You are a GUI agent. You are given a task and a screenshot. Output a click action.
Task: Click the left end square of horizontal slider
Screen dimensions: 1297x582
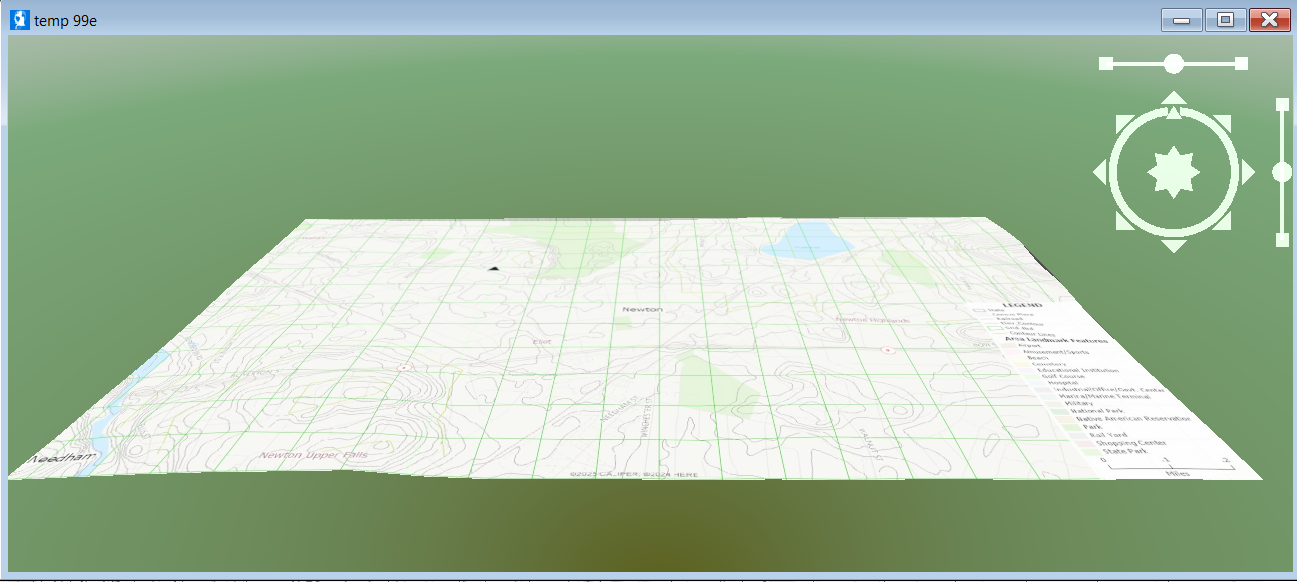pos(1106,64)
